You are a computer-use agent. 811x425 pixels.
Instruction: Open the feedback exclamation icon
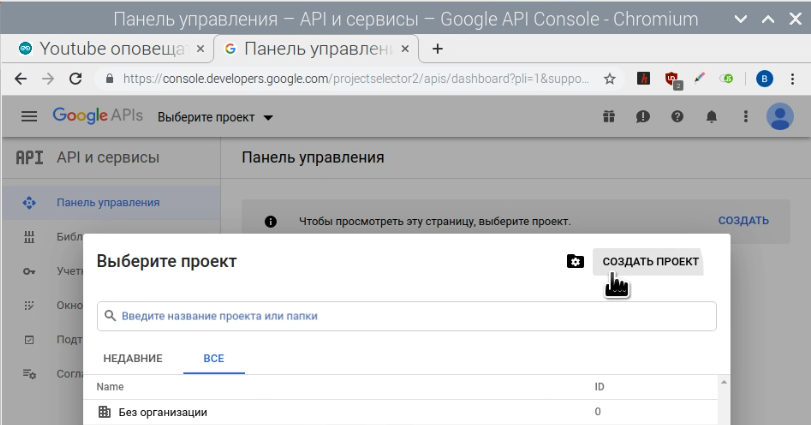pos(643,117)
